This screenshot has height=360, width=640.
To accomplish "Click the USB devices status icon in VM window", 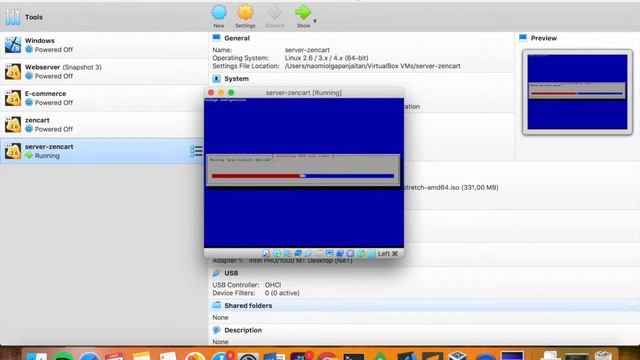I will pyautogui.click(x=309, y=253).
